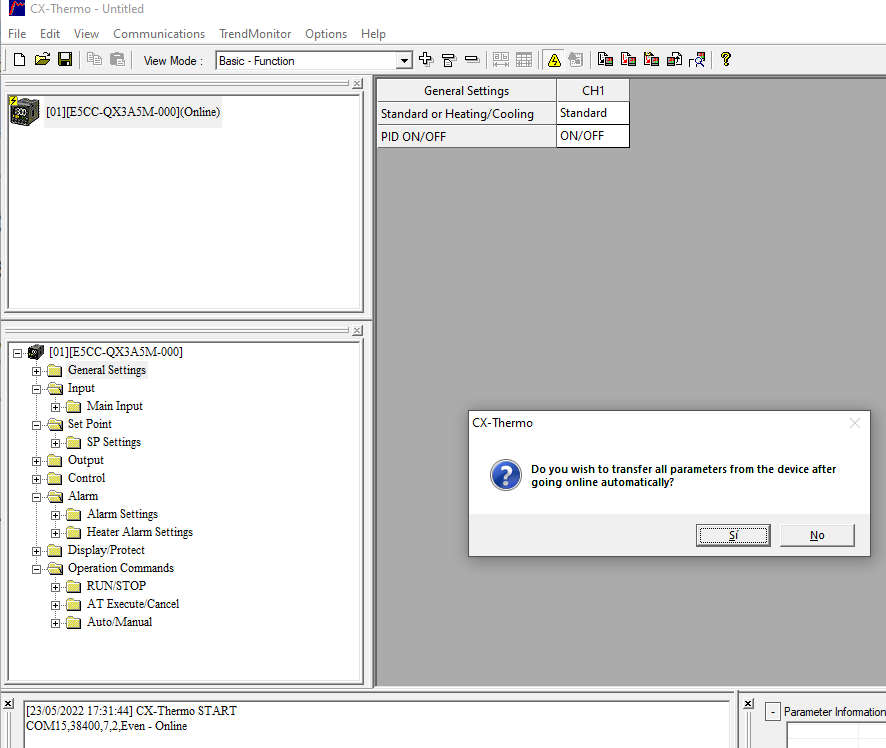Screen dimensions: 886x748
Task: Select the General Settings tree label
Action: coord(107,370)
